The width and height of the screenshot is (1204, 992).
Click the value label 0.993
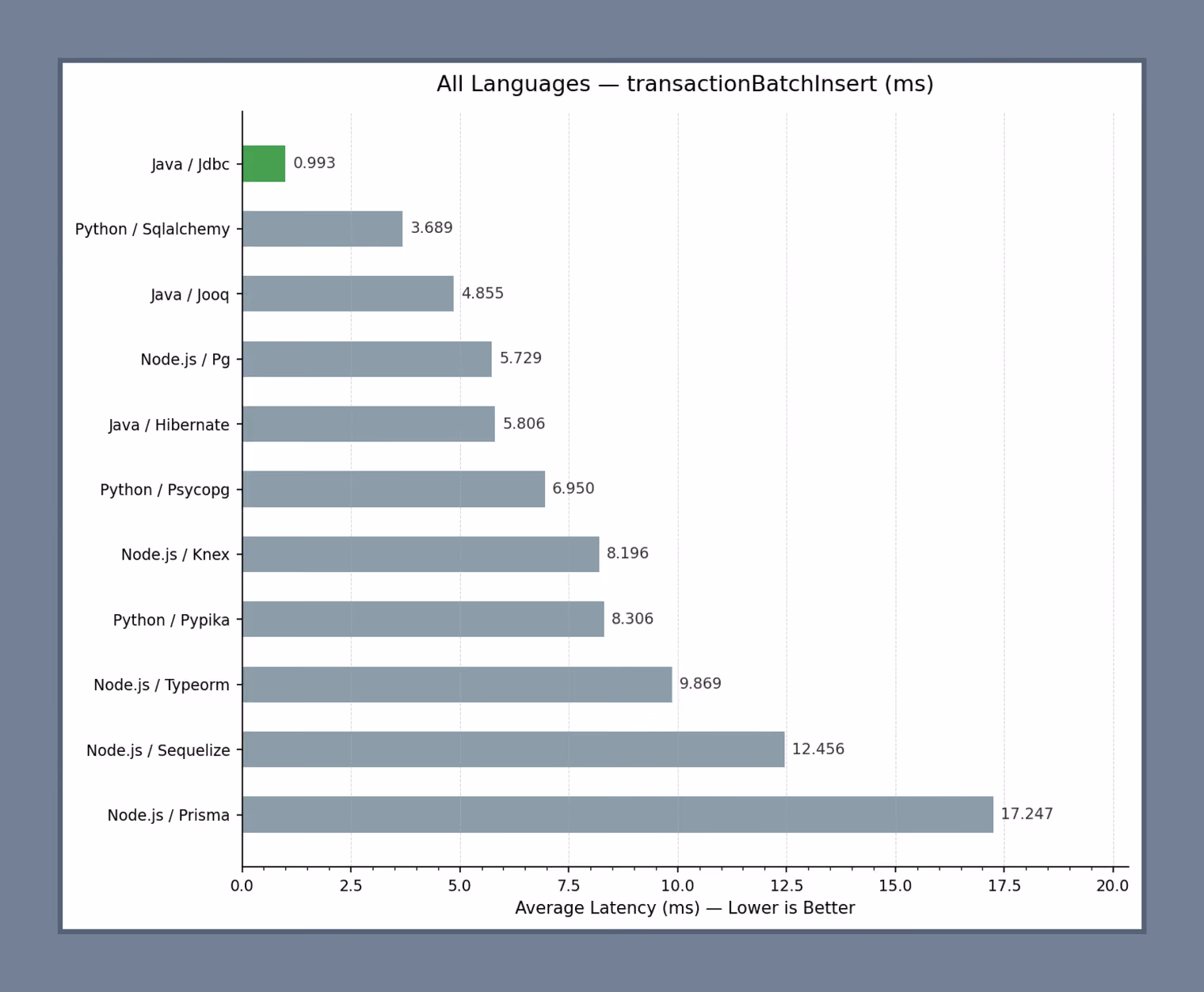(314, 163)
